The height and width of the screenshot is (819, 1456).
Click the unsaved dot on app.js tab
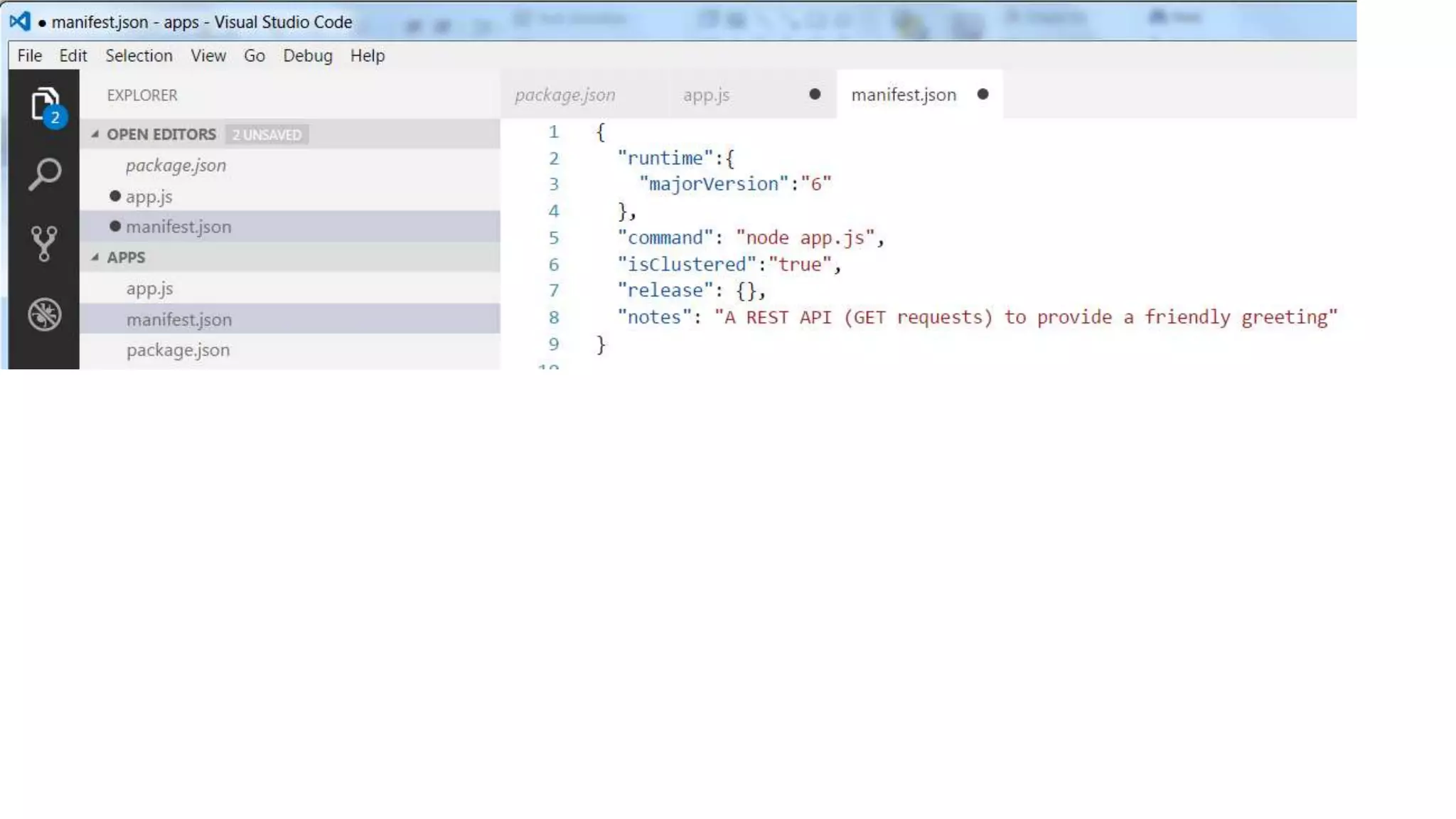pyautogui.click(x=815, y=95)
